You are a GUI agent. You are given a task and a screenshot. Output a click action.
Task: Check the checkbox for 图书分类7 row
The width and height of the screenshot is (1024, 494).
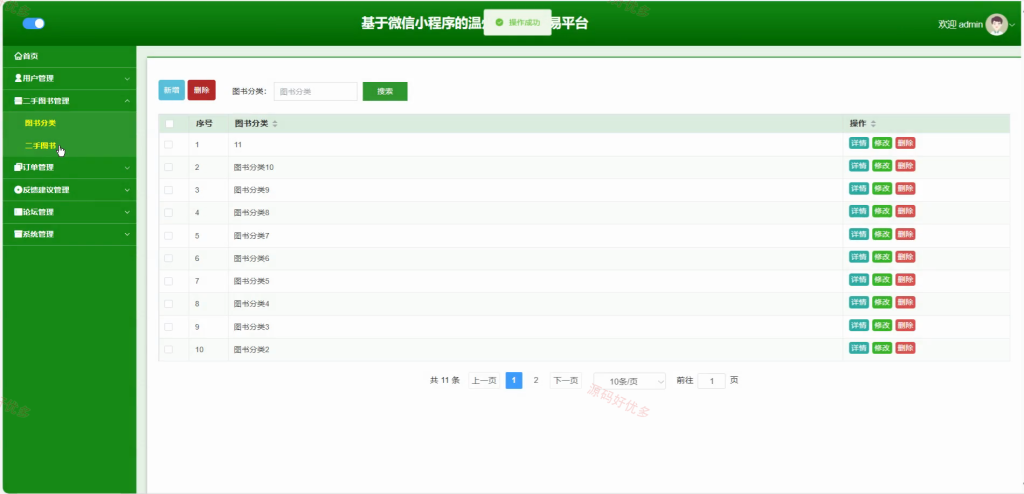pyautogui.click(x=168, y=235)
